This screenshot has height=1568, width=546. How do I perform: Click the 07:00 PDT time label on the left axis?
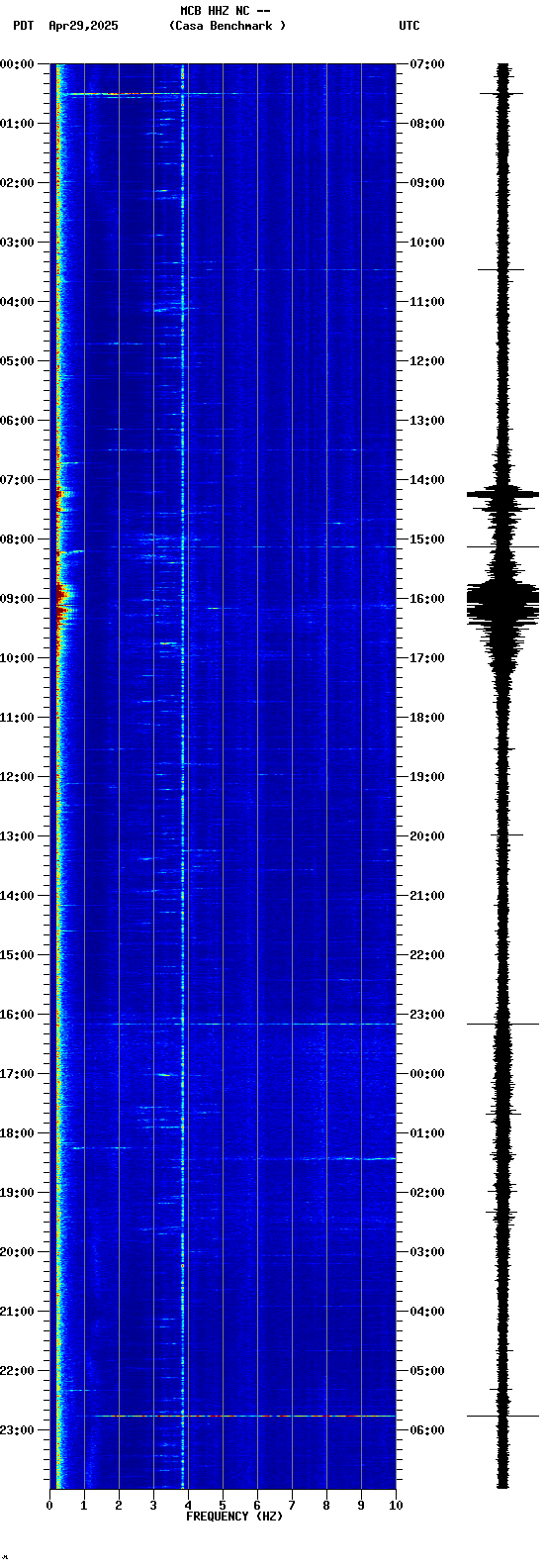pos(18,480)
